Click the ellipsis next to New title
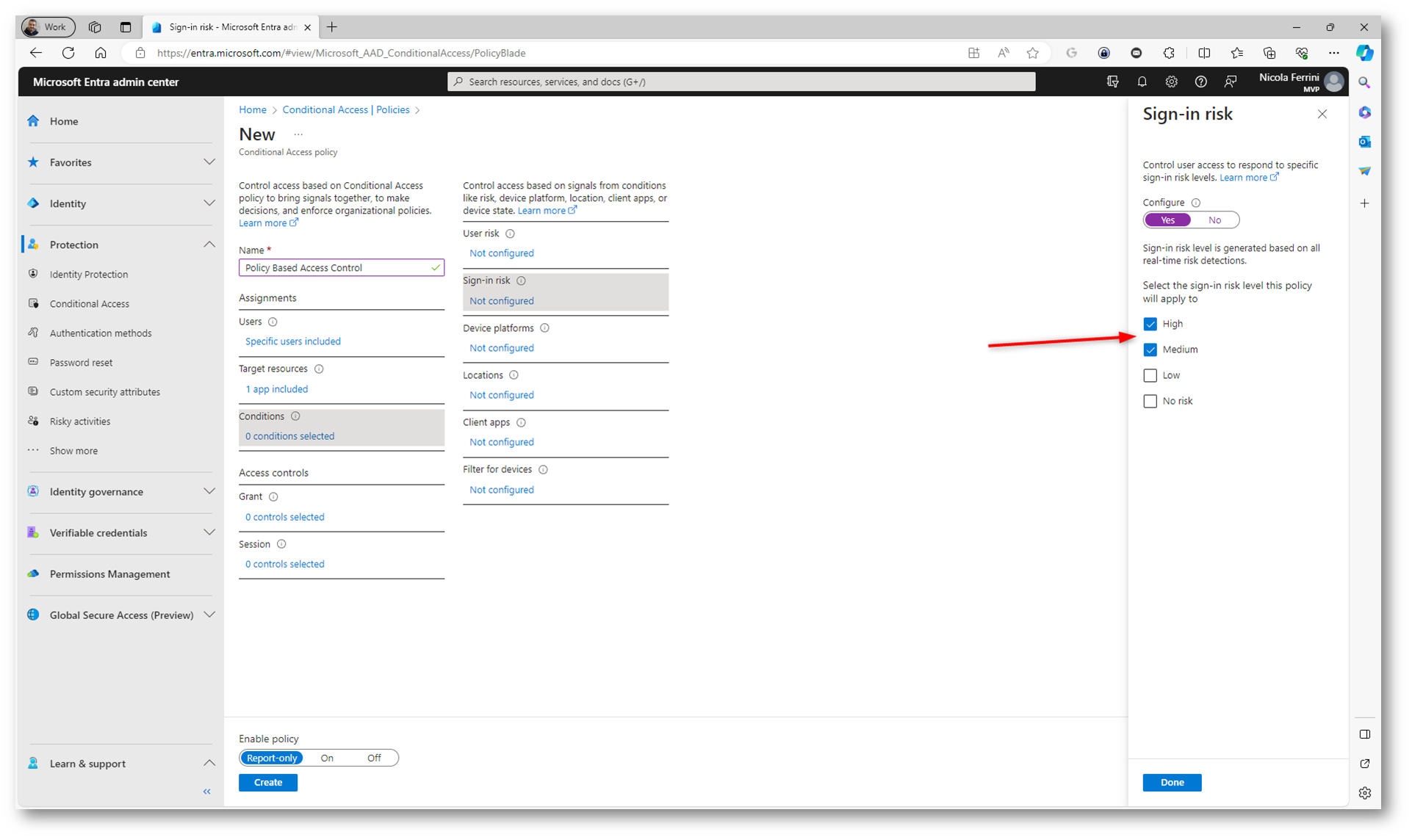The image size is (1412, 840). point(298,134)
